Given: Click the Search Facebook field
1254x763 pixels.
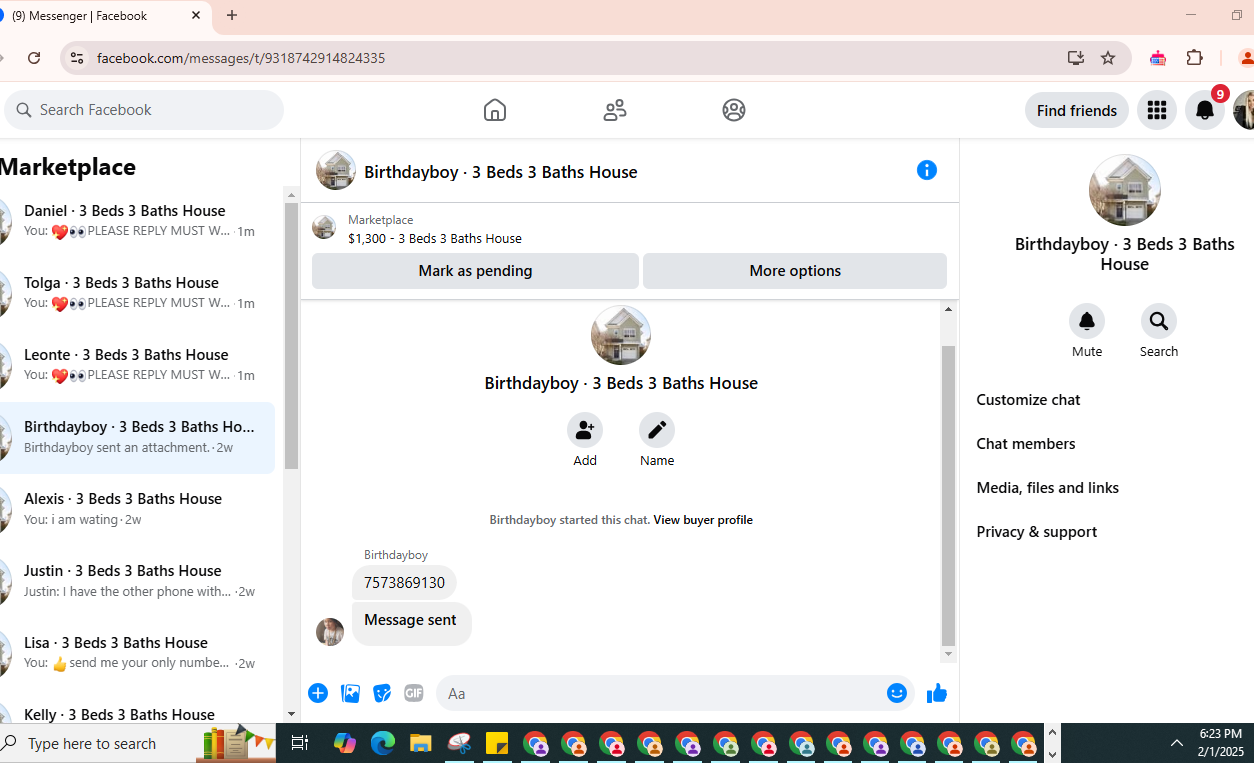Looking at the screenshot, I should point(144,110).
